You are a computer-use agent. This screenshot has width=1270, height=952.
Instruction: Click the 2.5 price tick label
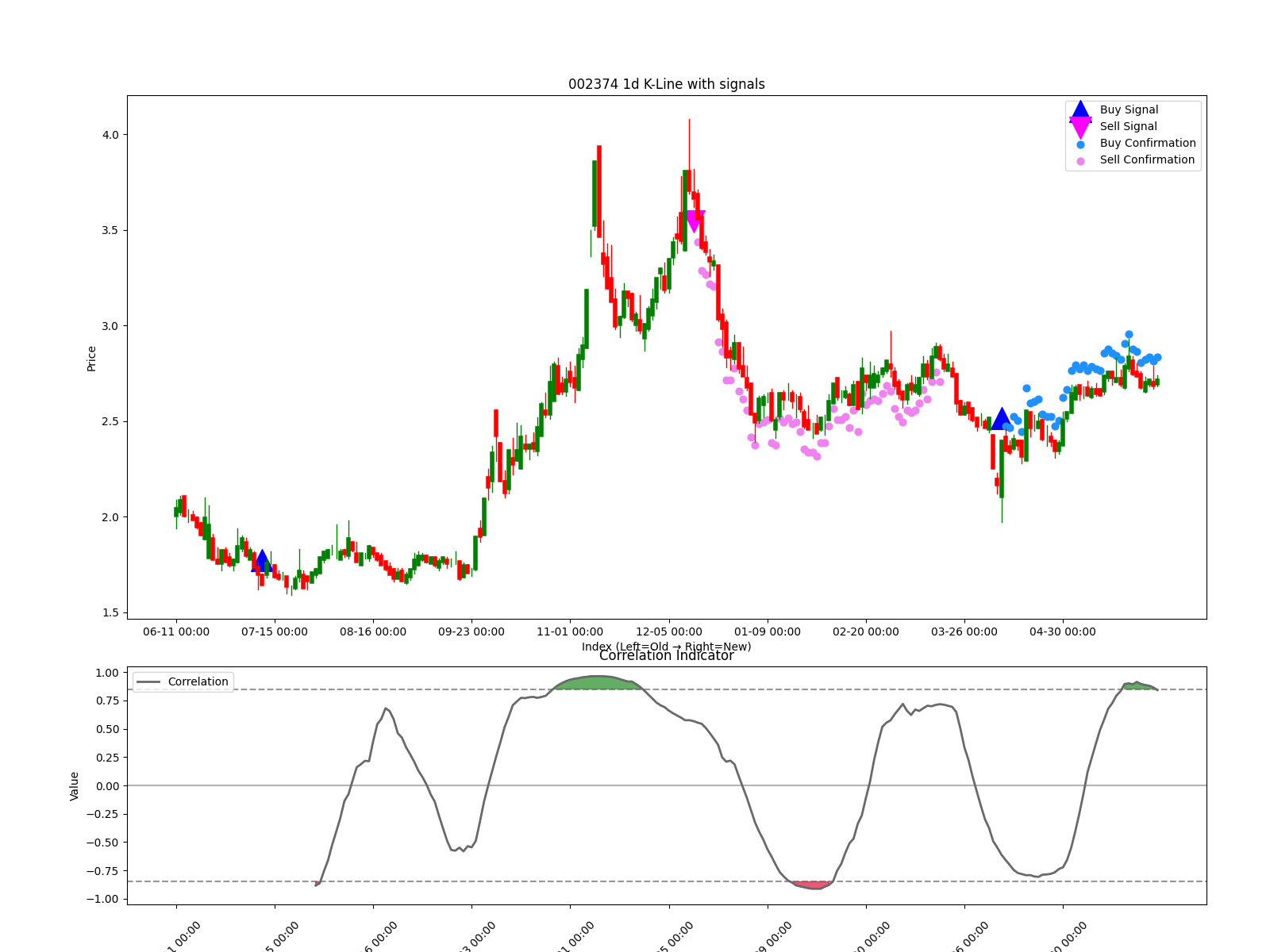(x=110, y=421)
